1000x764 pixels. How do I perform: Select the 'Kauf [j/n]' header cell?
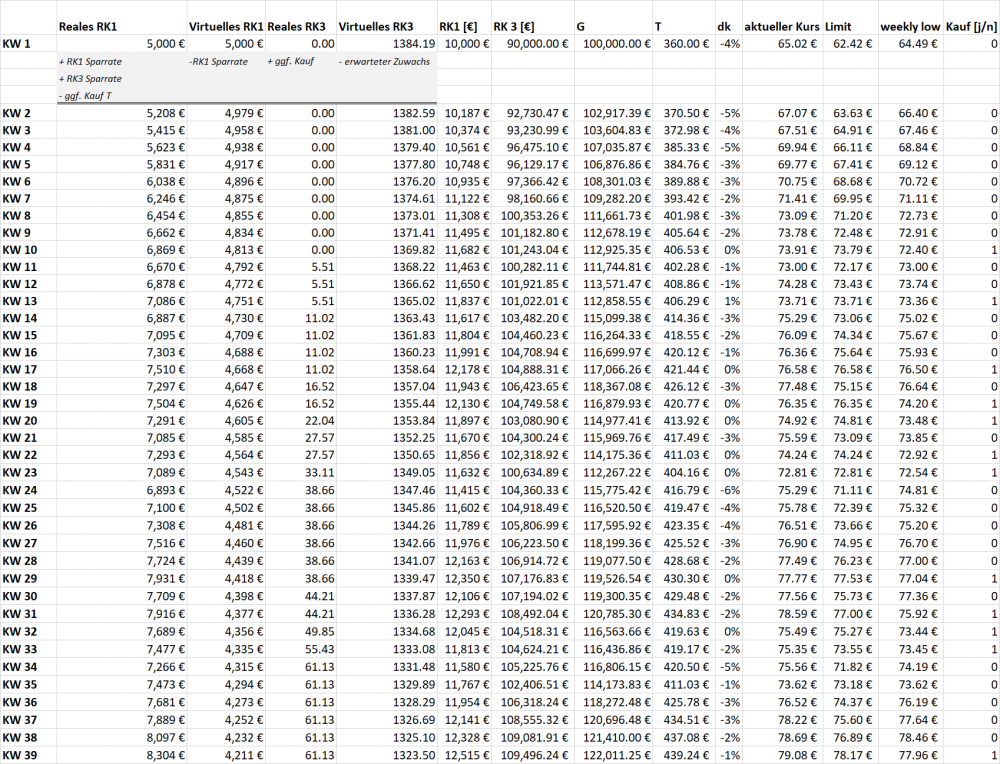click(971, 27)
